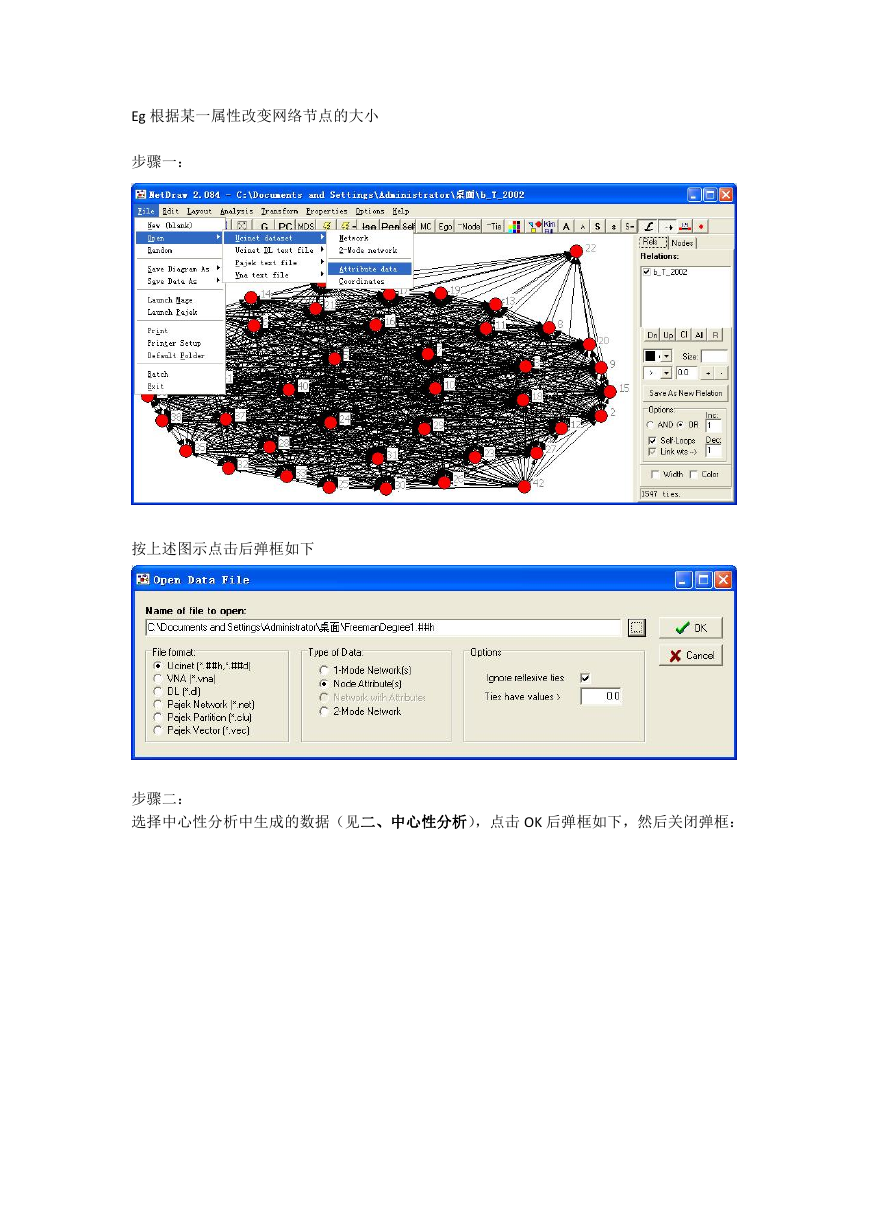Screen dimensions: 869x1228
Task: Expand the Open submenu in File menu
Action: coord(180,238)
